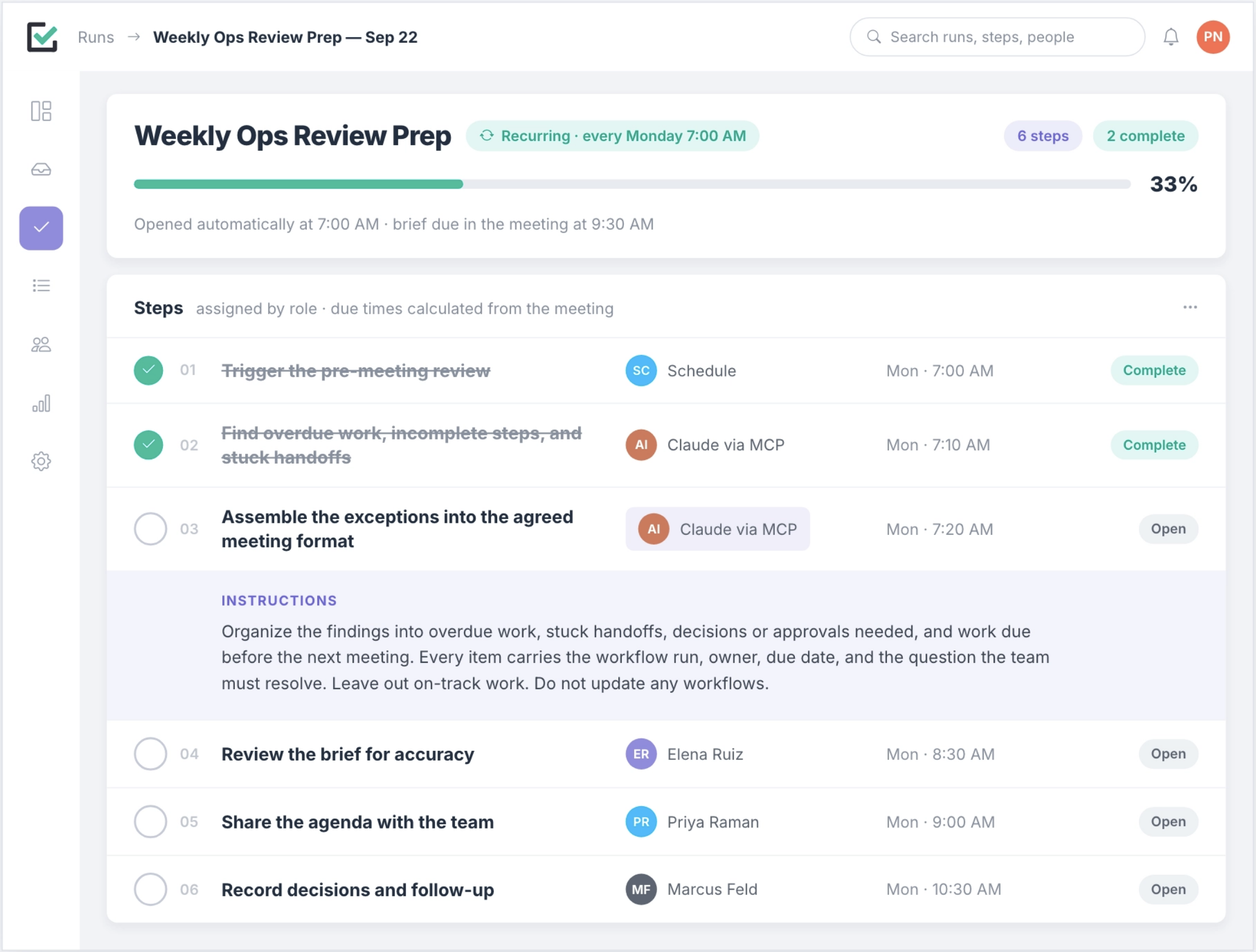
Task: Click the Mon · 10:30 AM due time
Action: [x=943, y=889]
